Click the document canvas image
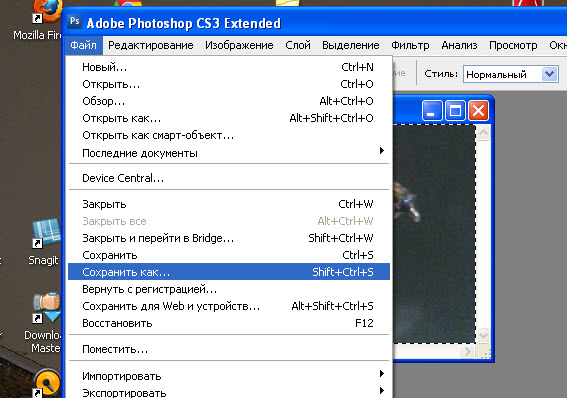 434,234
